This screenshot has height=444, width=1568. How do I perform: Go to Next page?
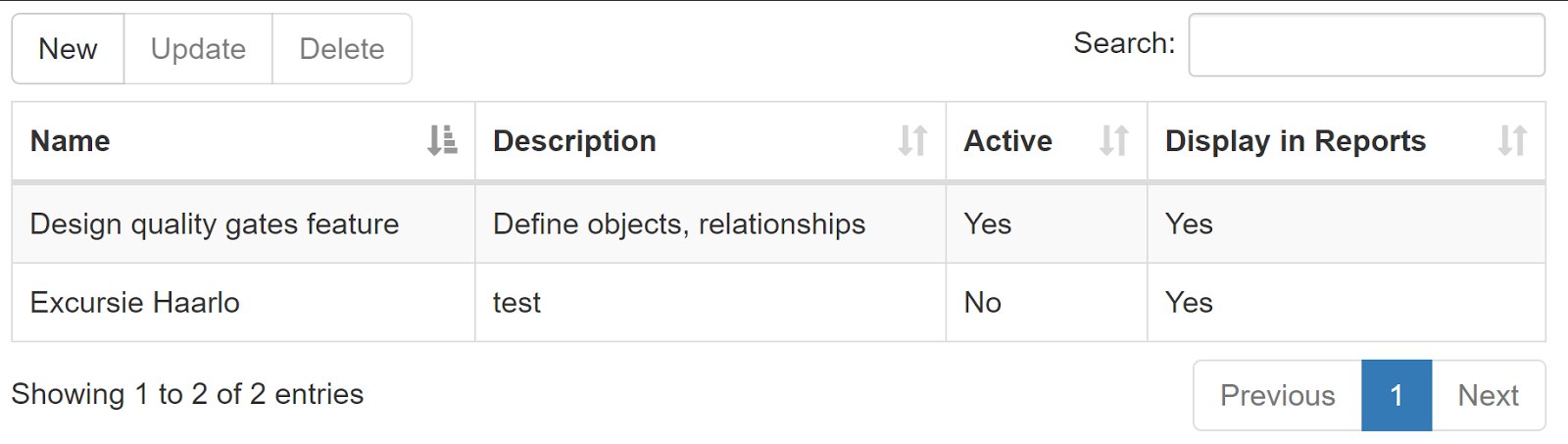pyautogui.click(x=1489, y=396)
